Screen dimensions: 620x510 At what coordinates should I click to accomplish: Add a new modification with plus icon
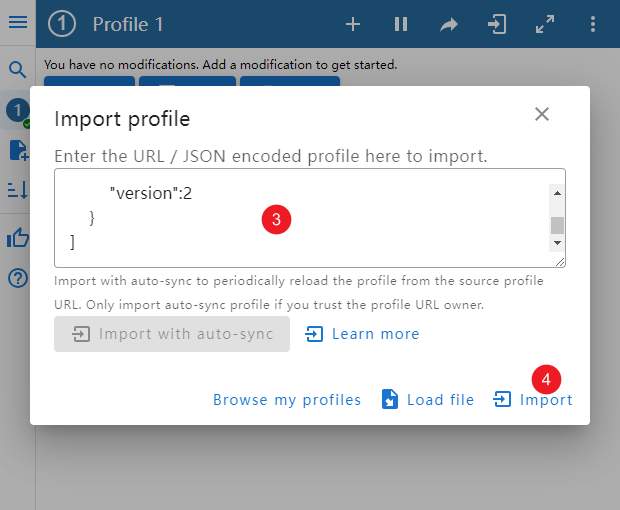[352, 24]
